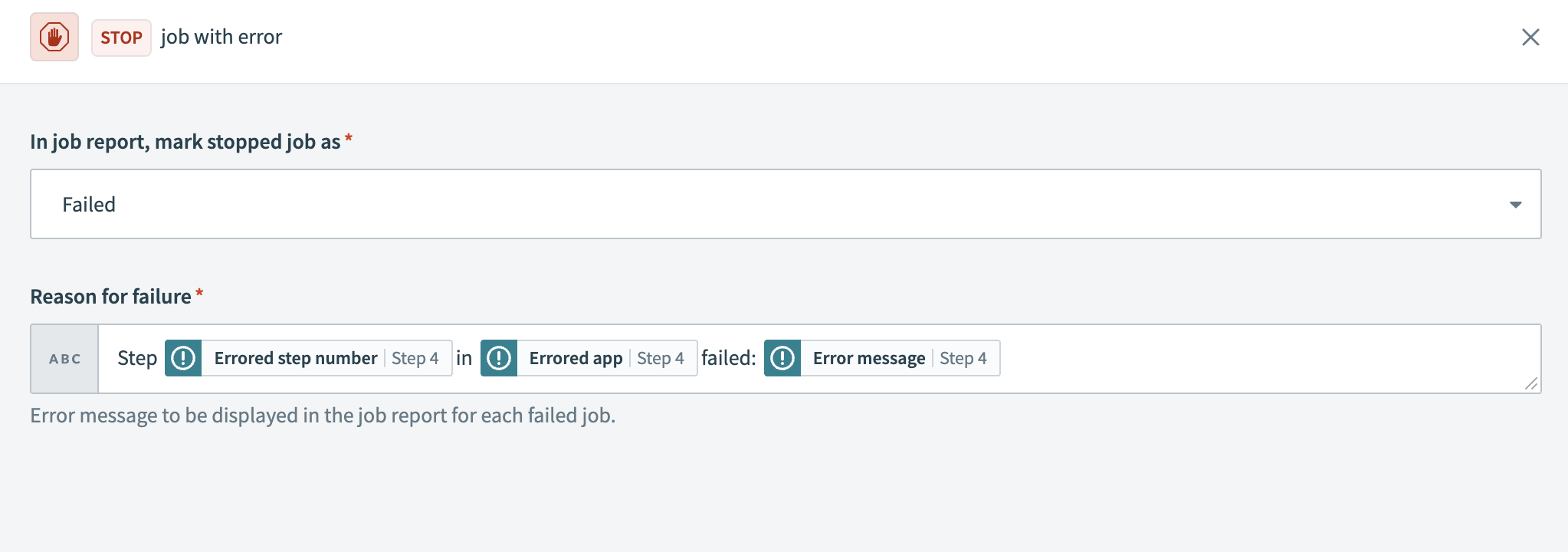Image resolution: width=1568 pixels, height=552 pixels.
Task: Select the Error message data token
Action: (869, 357)
